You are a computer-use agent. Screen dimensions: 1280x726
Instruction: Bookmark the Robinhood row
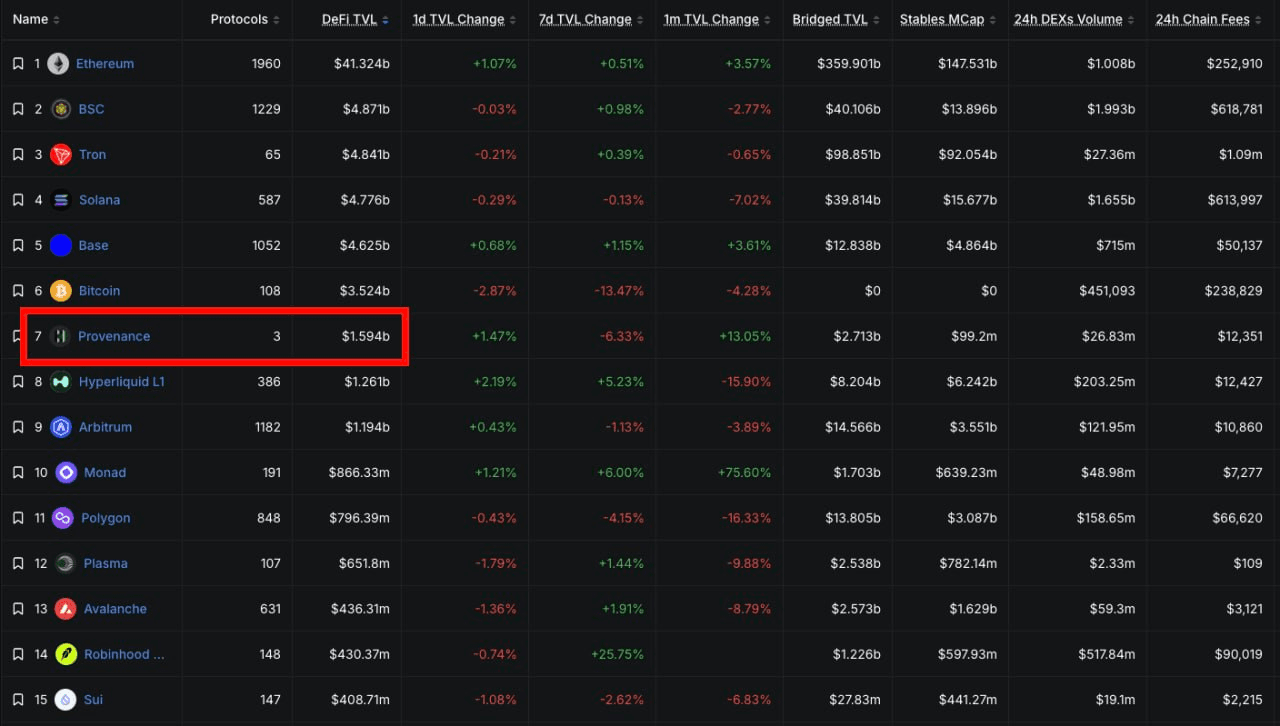[18, 655]
